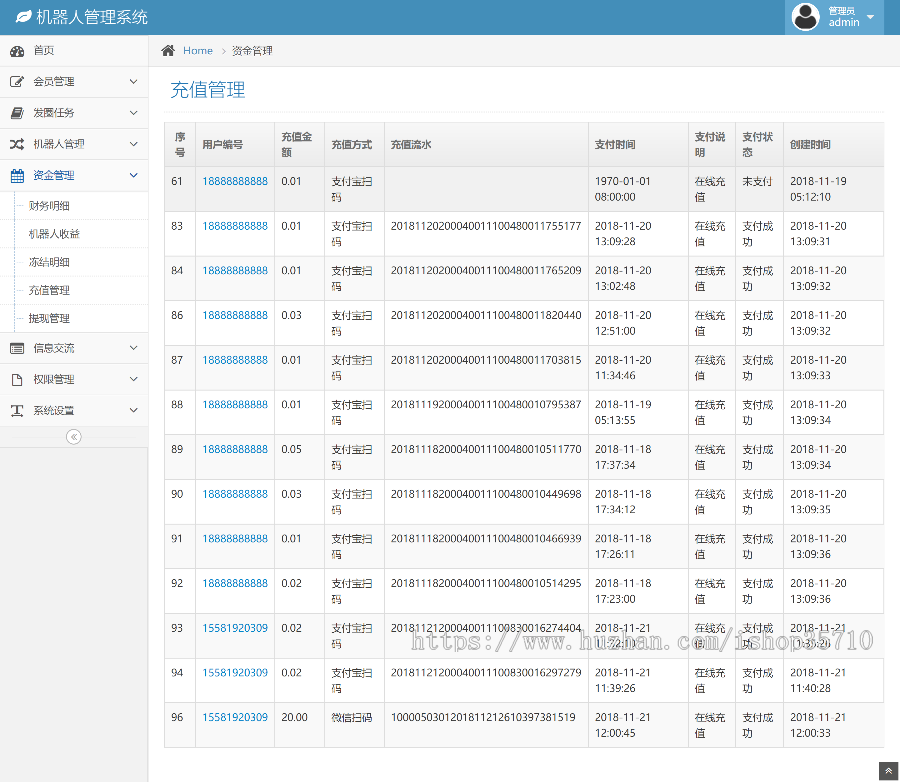The width and height of the screenshot is (900, 782).
Task: Click the 支付成功 status in row 94
Action: pos(758,680)
